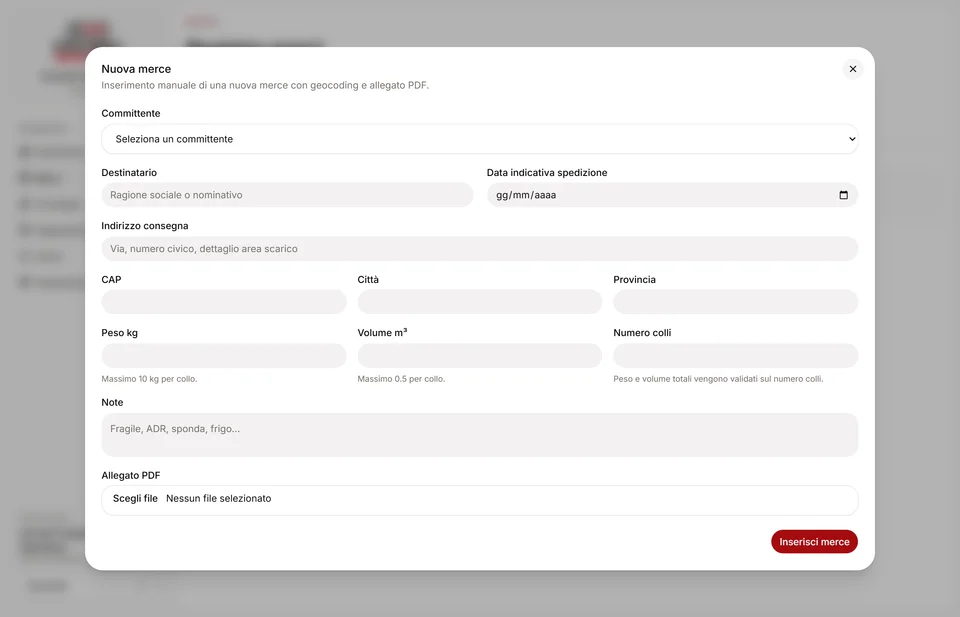Click the Numero colli field

coord(735,356)
